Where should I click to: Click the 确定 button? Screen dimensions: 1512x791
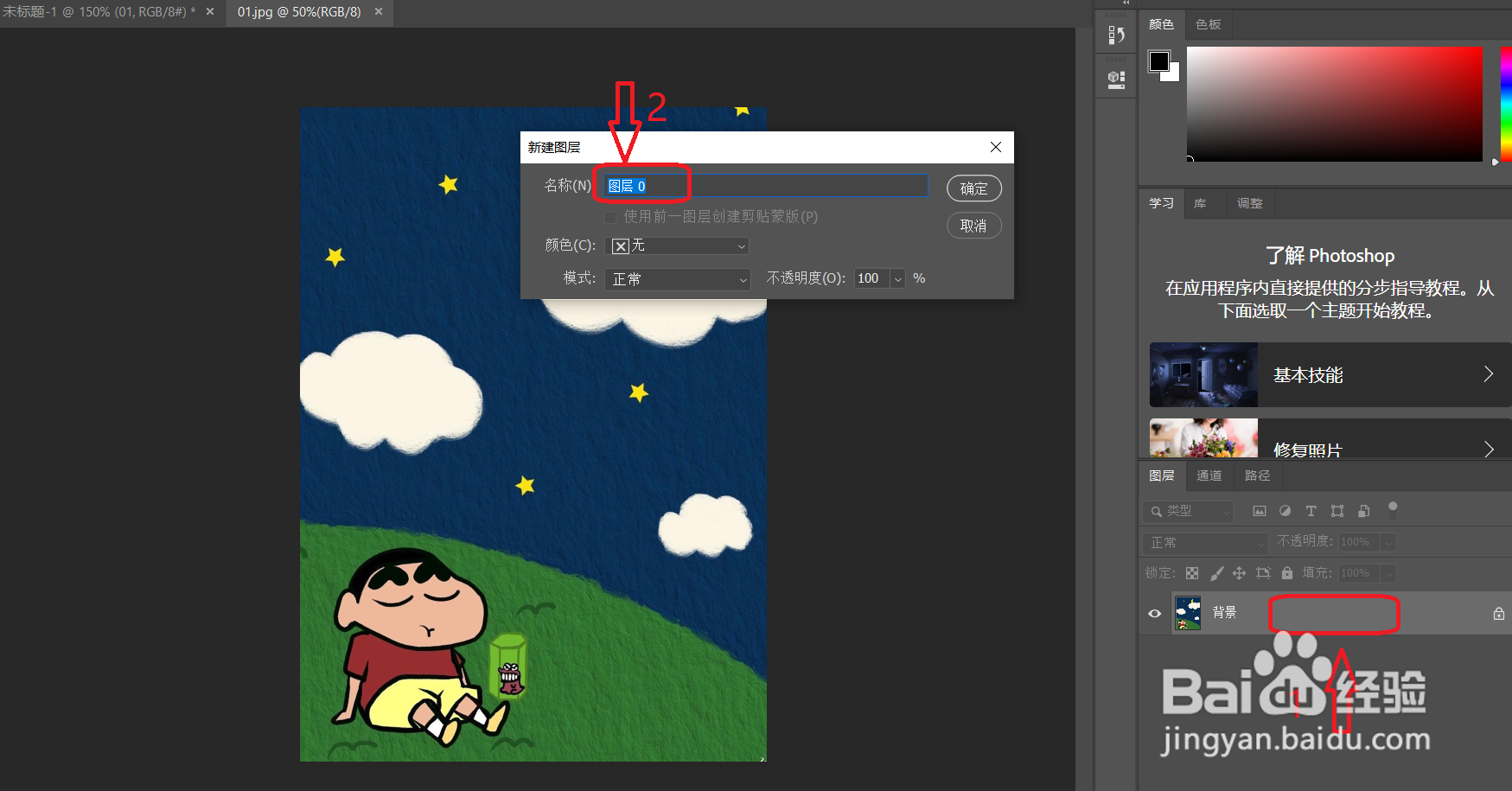tap(973, 188)
